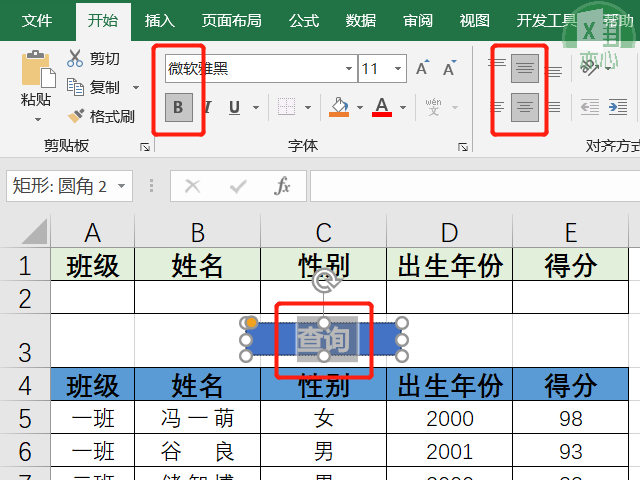Toggle Italic formatting
This screenshot has height=480, width=640.
[x=207, y=107]
